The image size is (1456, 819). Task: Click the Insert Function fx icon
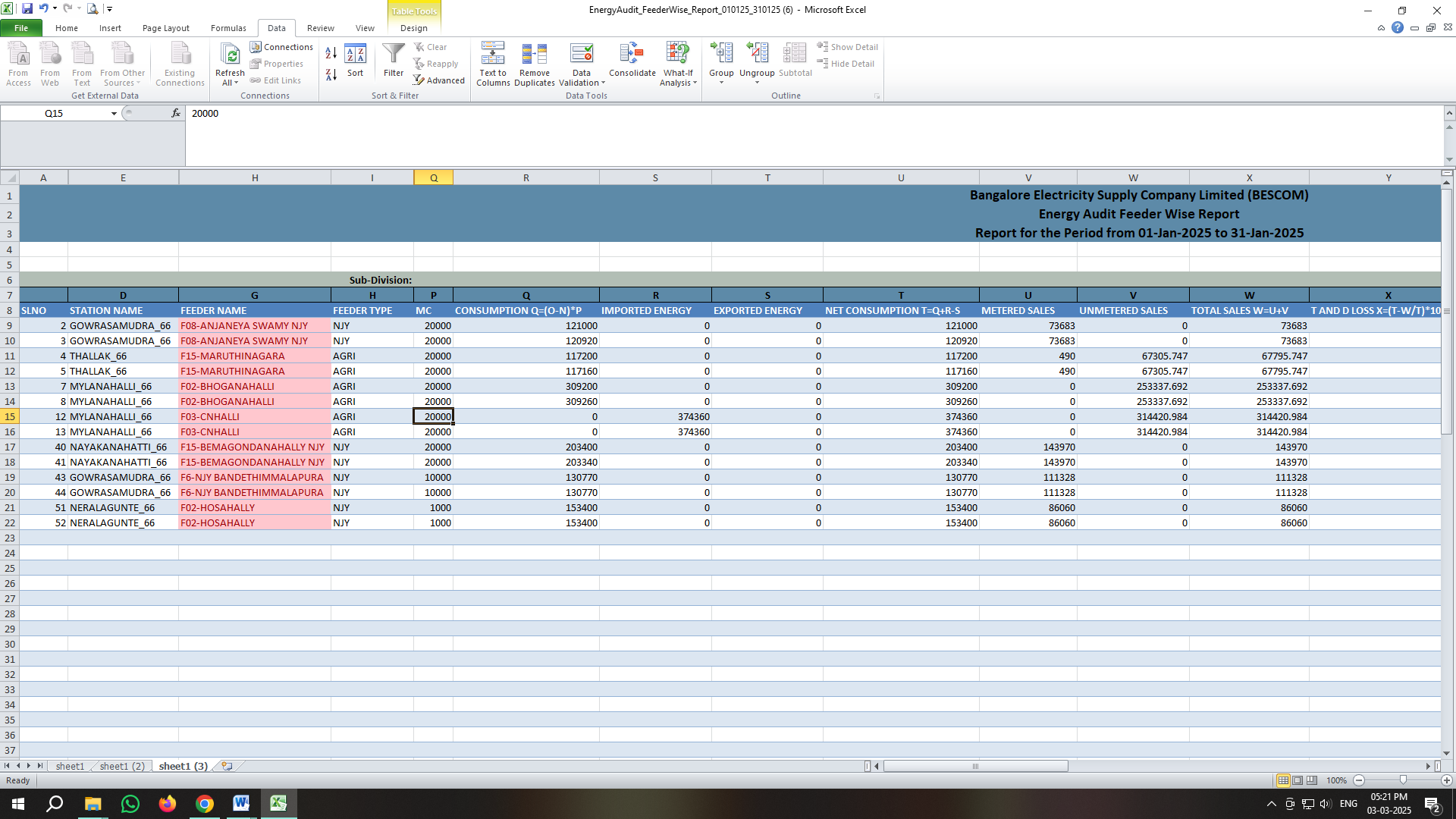(176, 113)
